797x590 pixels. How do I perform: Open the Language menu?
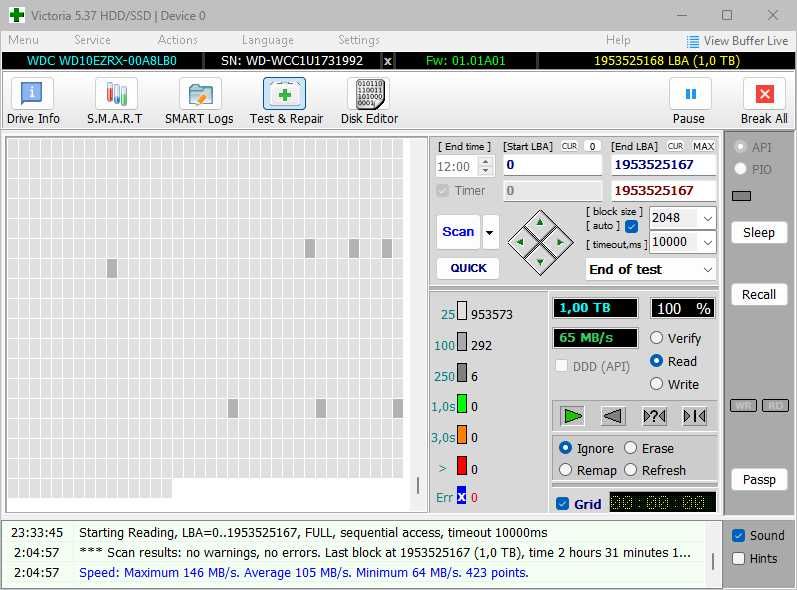267,40
